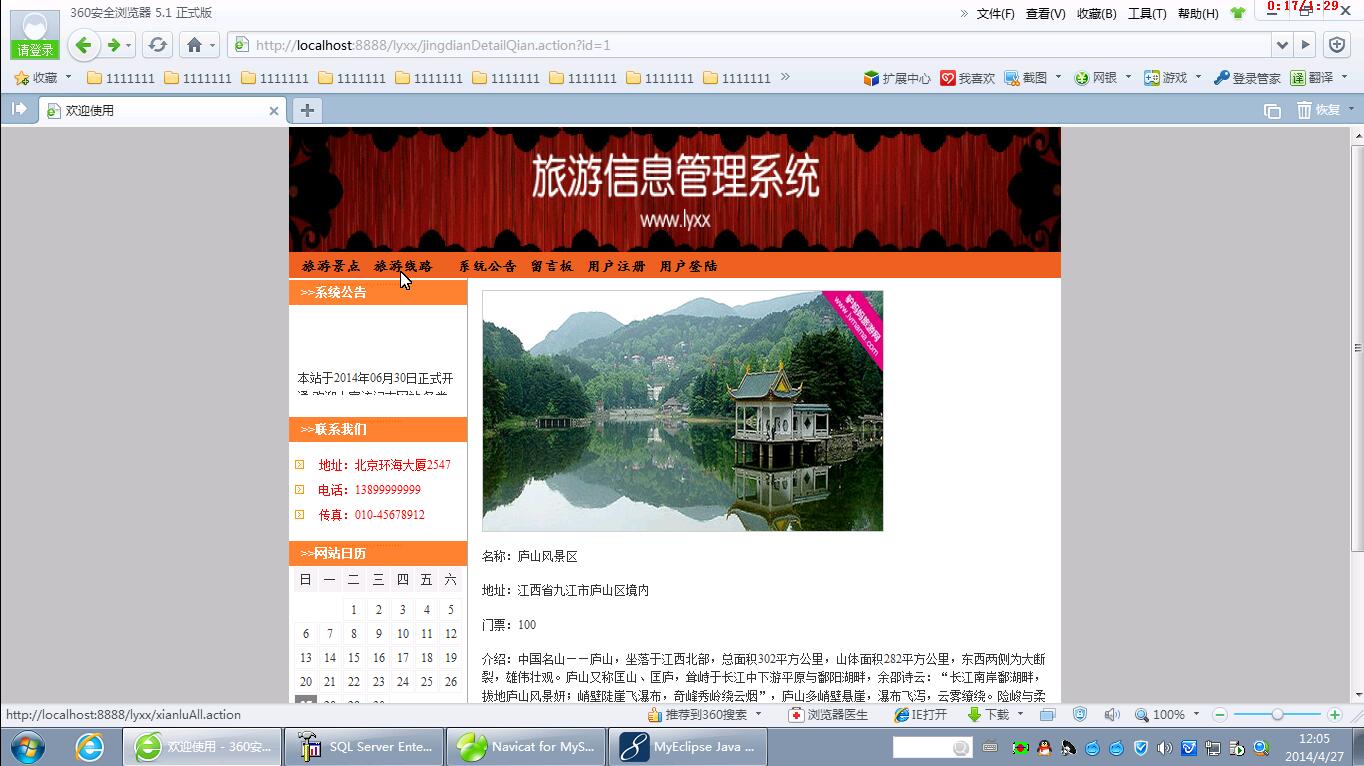Click the 恢复 trash restore button
The width and height of the screenshot is (1364, 766).
[x=1319, y=110]
